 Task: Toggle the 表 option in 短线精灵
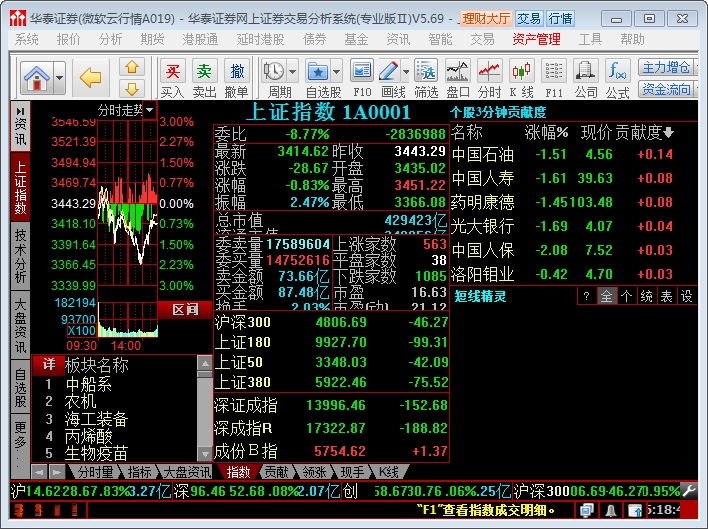666,297
